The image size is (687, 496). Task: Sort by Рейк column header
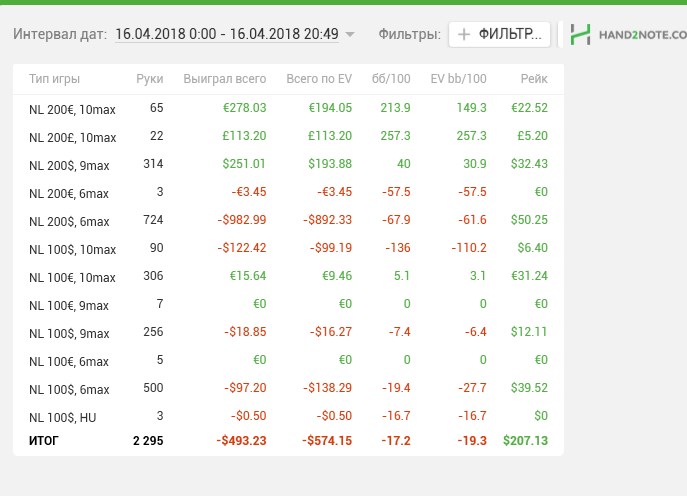533,79
